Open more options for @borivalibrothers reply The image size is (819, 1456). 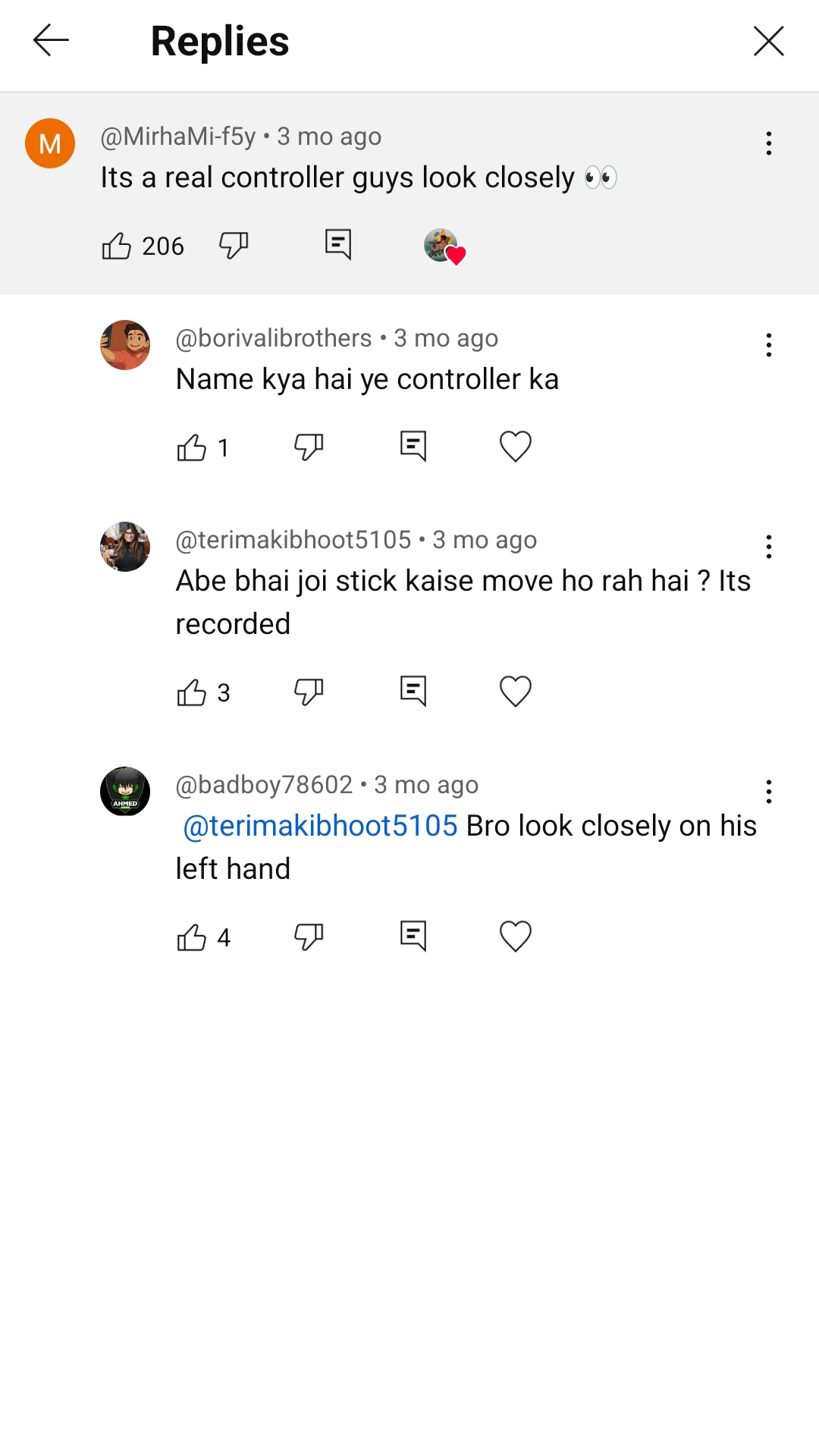click(769, 345)
